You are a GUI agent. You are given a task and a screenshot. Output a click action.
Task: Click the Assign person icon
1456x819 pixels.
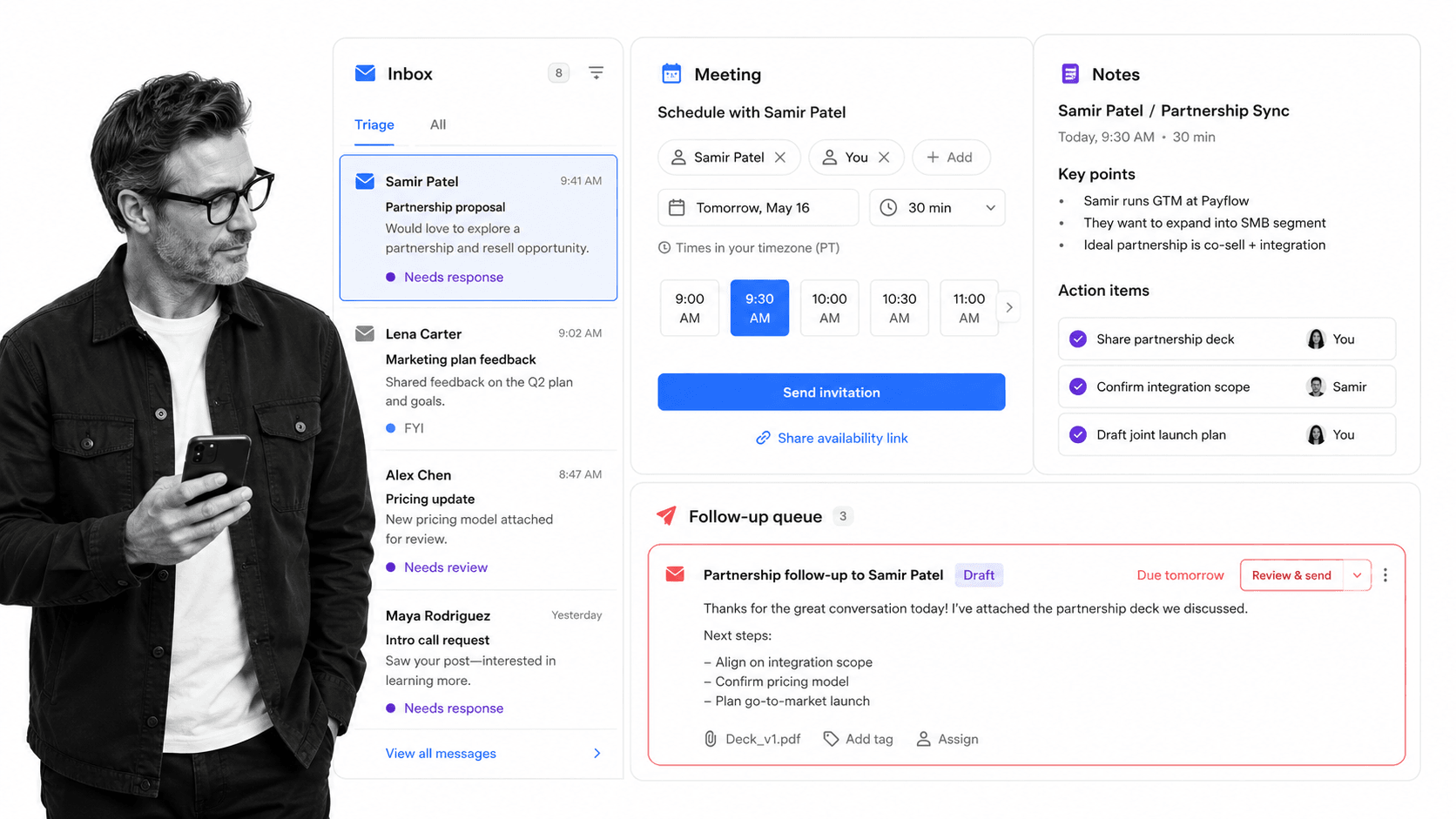click(x=924, y=739)
